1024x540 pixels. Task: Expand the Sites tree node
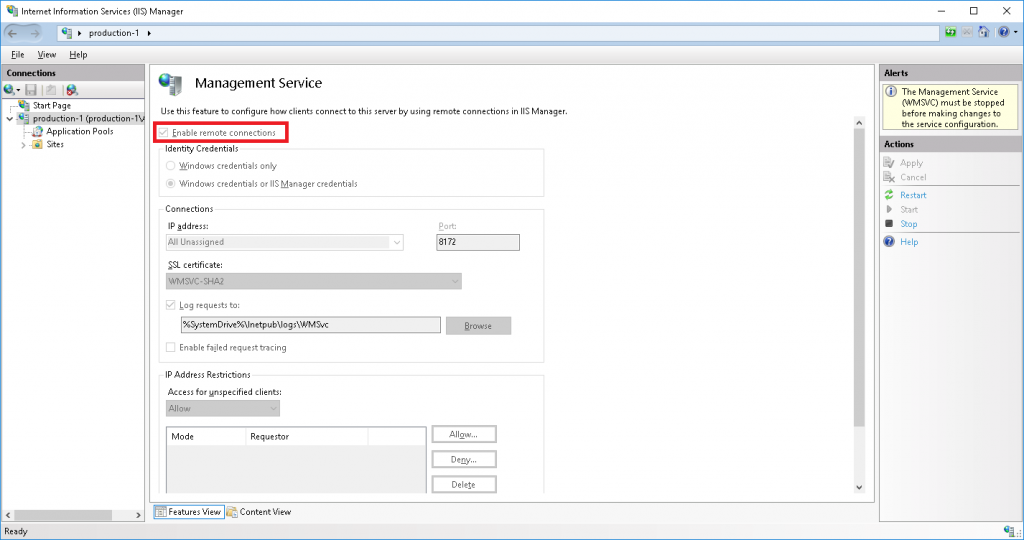pos(24,144)
